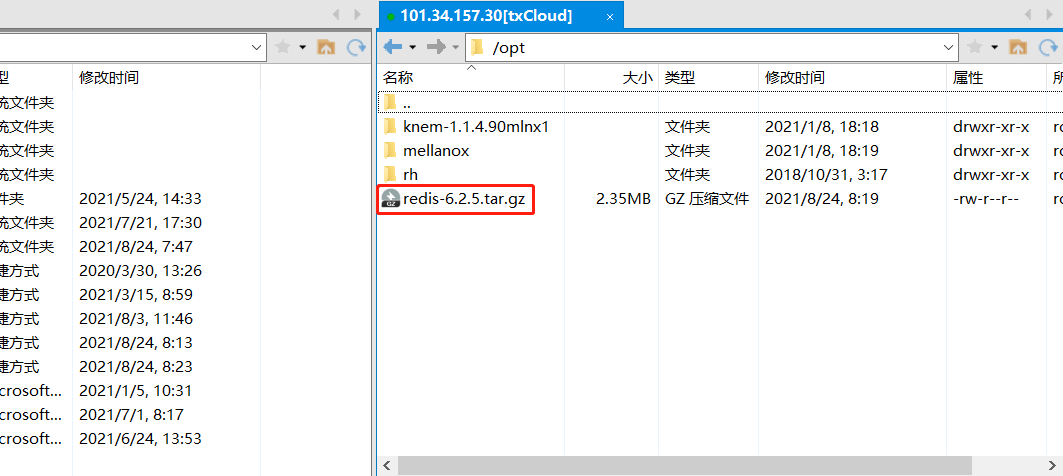Image resolution: width=1063 pixels, height=476 pixels.
Task: Refresh the remote /opt listing
Action: [1048, 47]
